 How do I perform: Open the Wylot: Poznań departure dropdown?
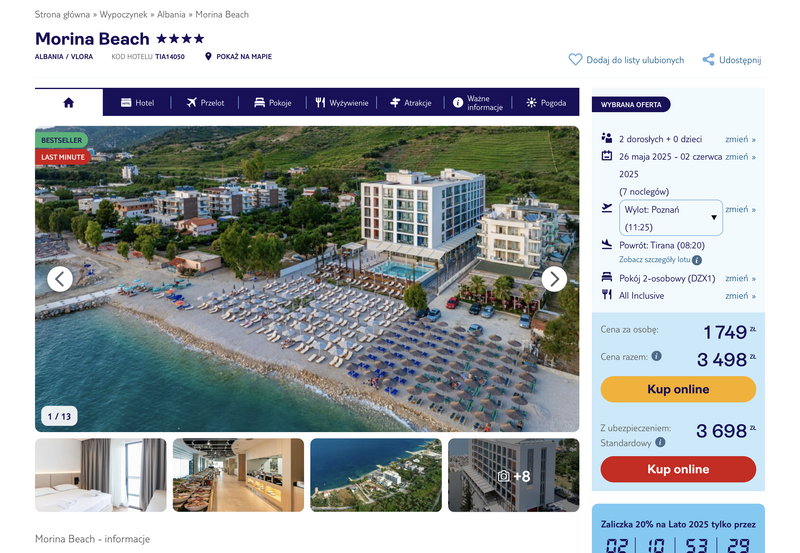(x=671, y=218)
